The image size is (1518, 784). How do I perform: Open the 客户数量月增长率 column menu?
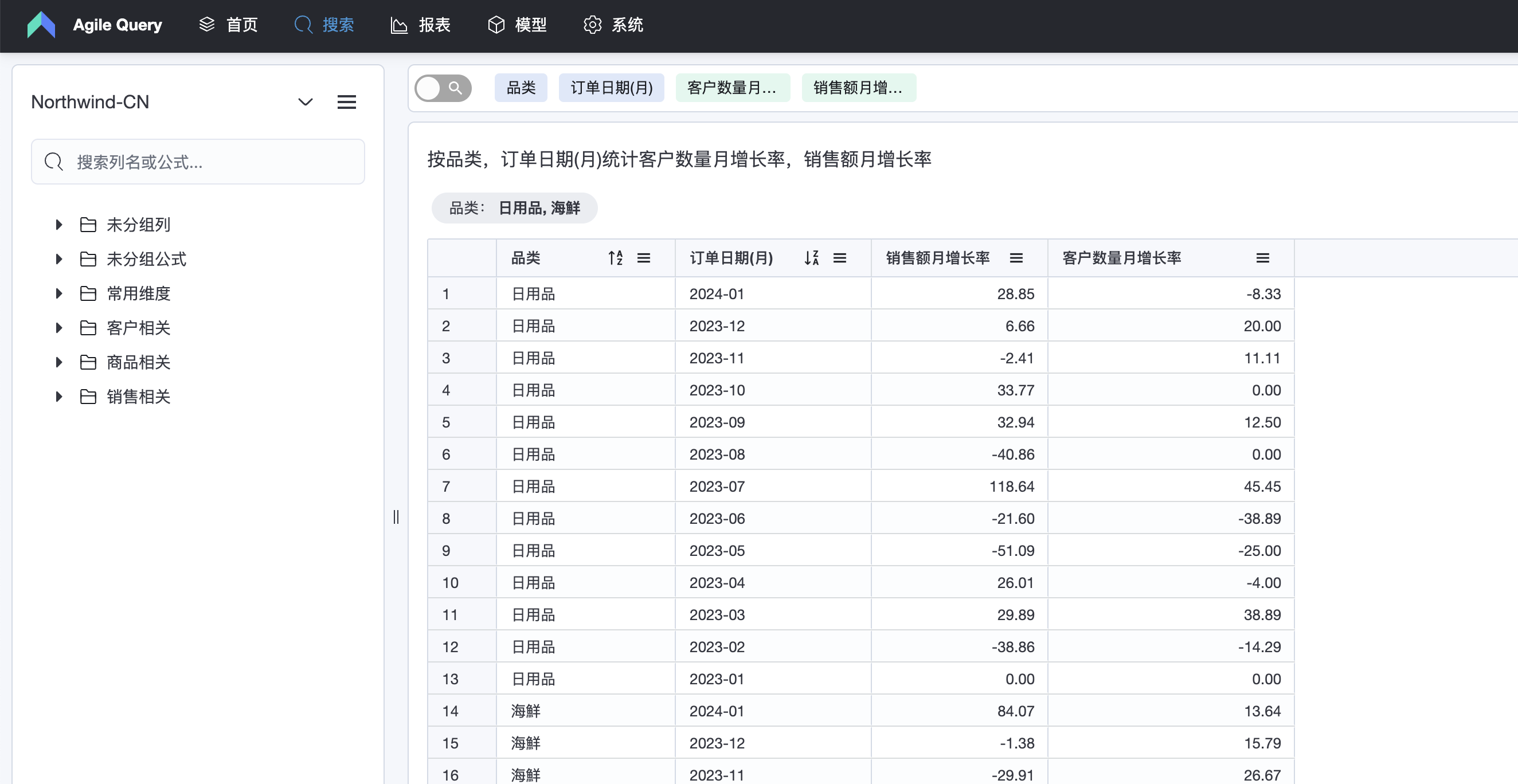(x=1262, y=258)
